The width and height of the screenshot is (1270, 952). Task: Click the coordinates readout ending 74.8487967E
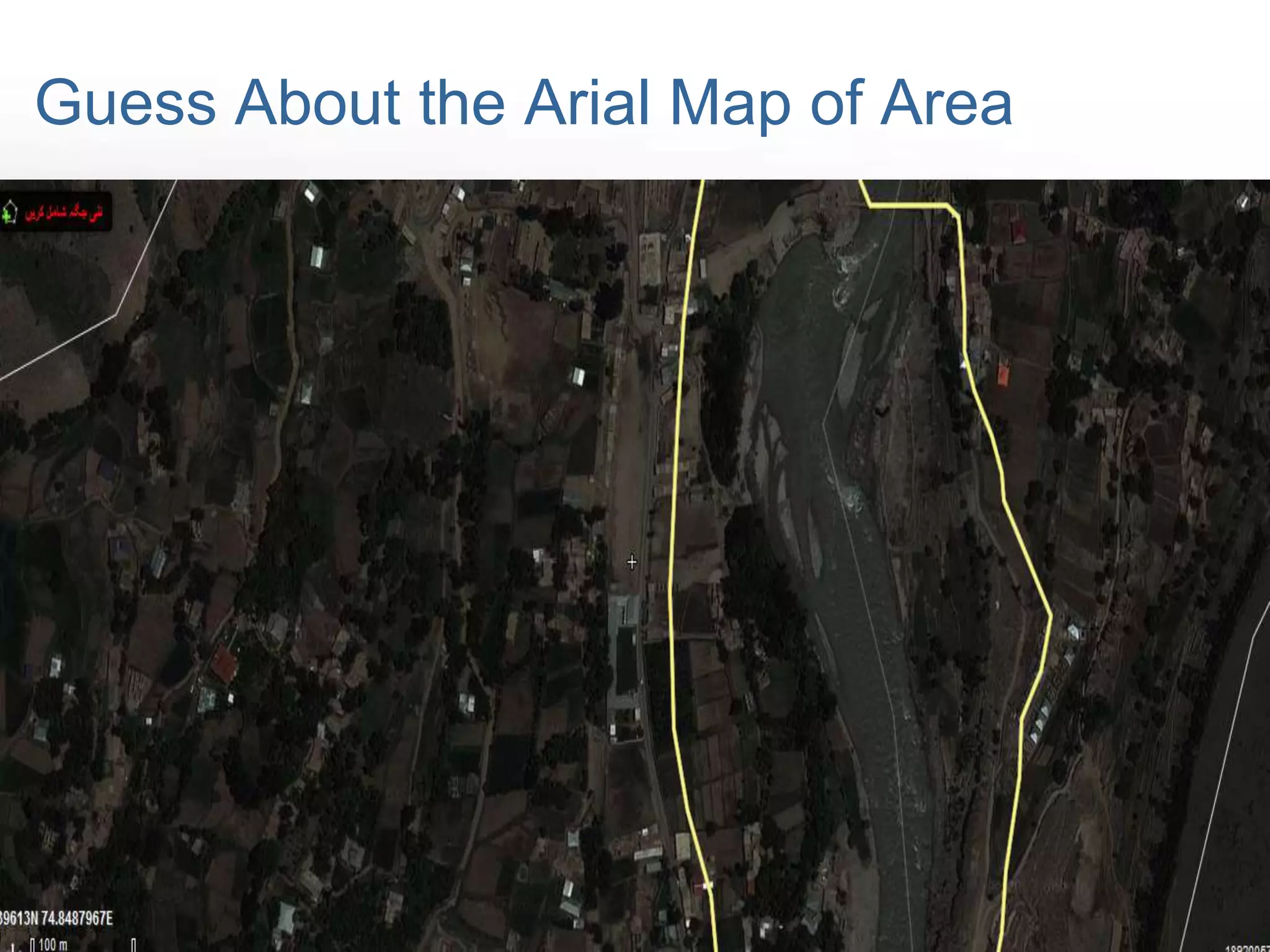[56, 918]
